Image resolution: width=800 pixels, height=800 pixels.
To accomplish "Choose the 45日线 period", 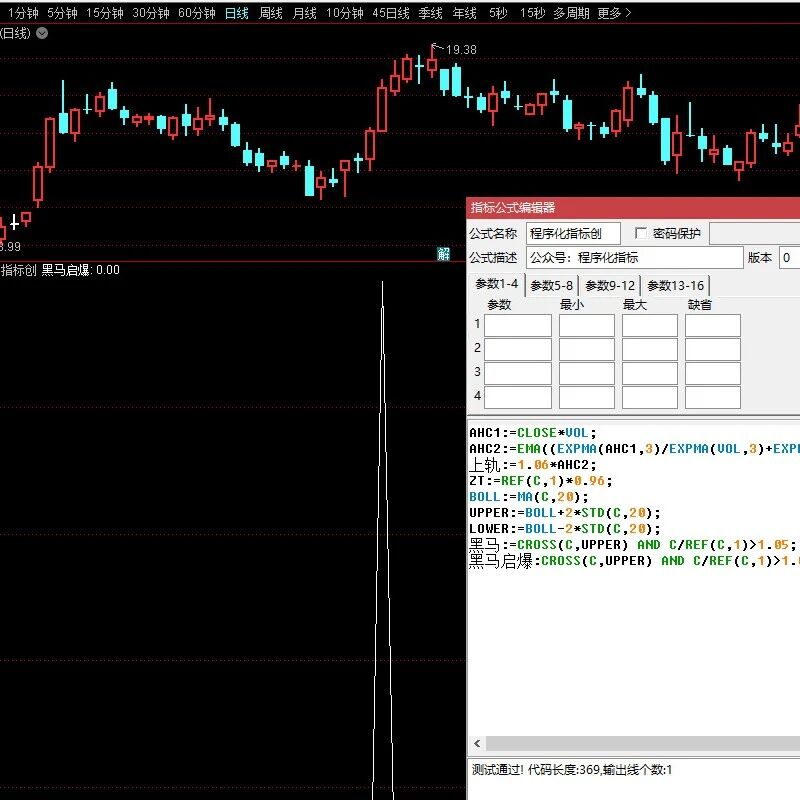I will (x=391, y=13).
